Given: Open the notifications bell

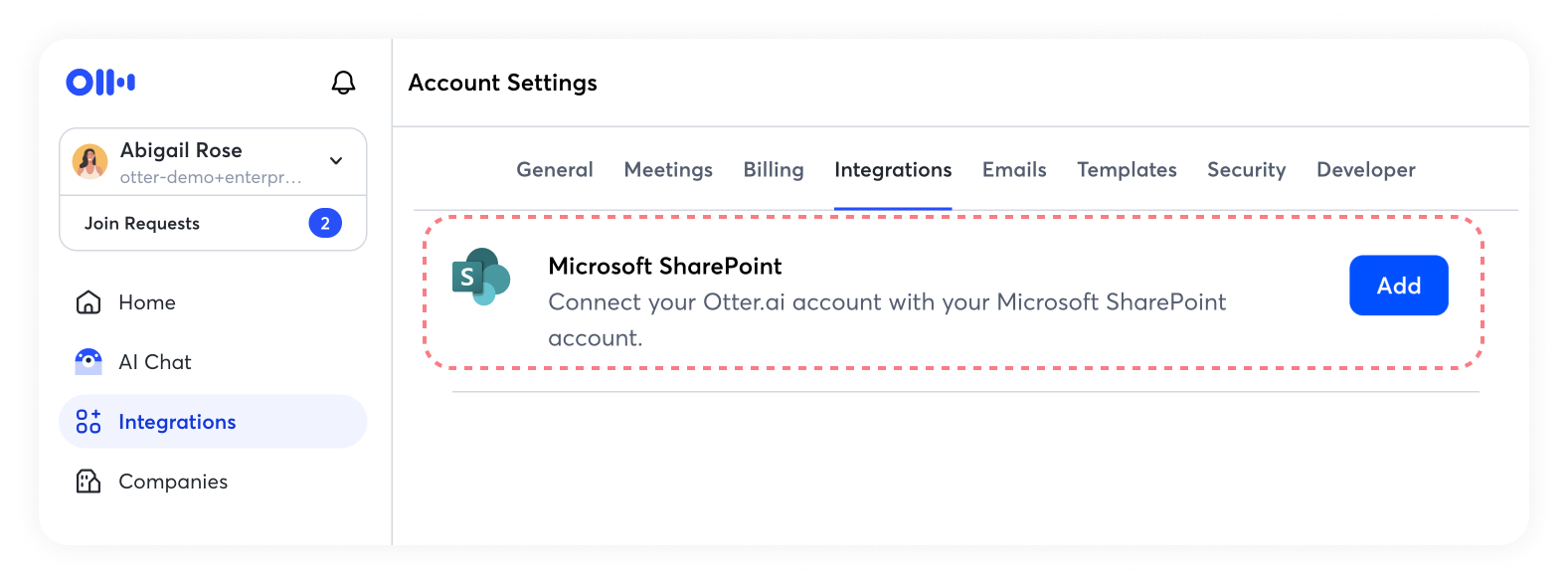Looking at the screenshot, I should [x=343, y=83].
